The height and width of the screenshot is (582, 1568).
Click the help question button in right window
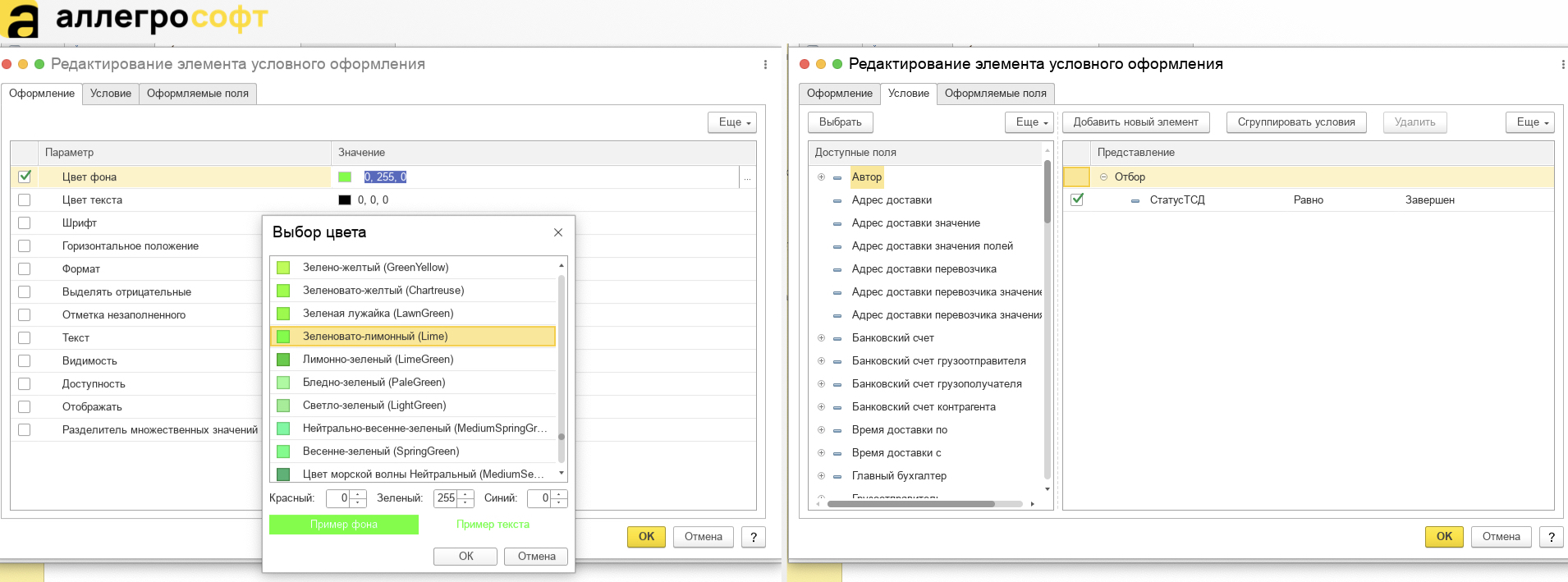point(1551,537)
